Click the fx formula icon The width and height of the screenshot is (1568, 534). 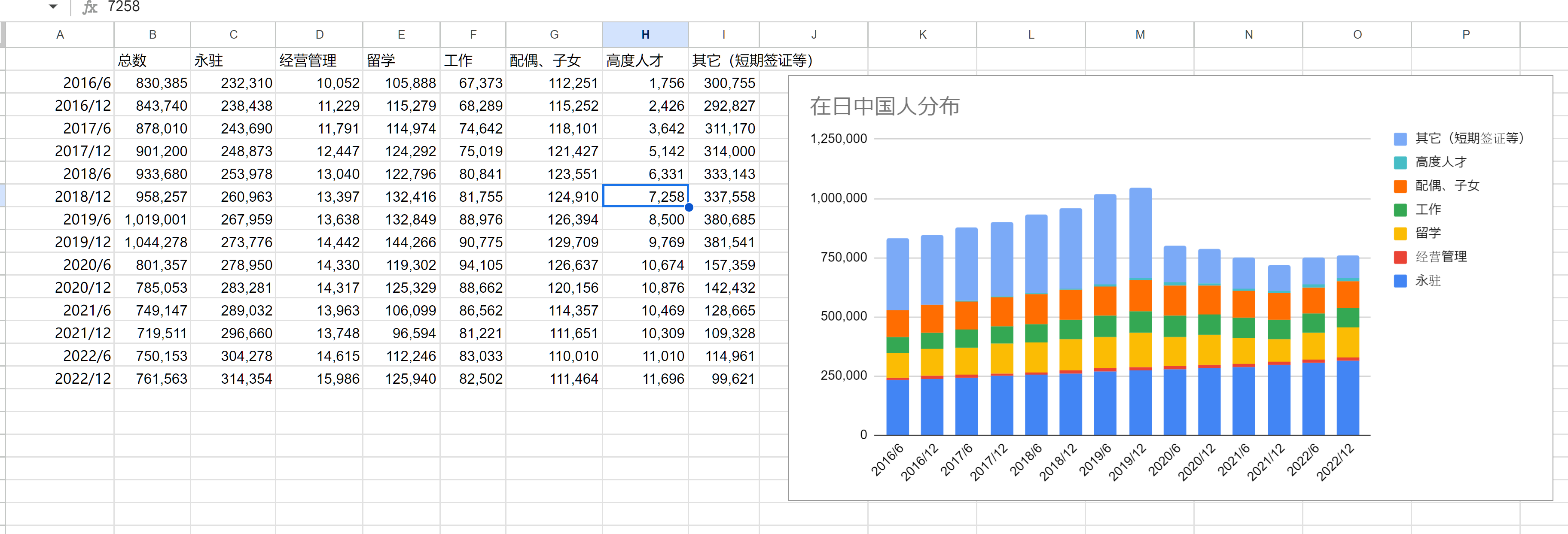pyautogui.click(x=89, y=7)
